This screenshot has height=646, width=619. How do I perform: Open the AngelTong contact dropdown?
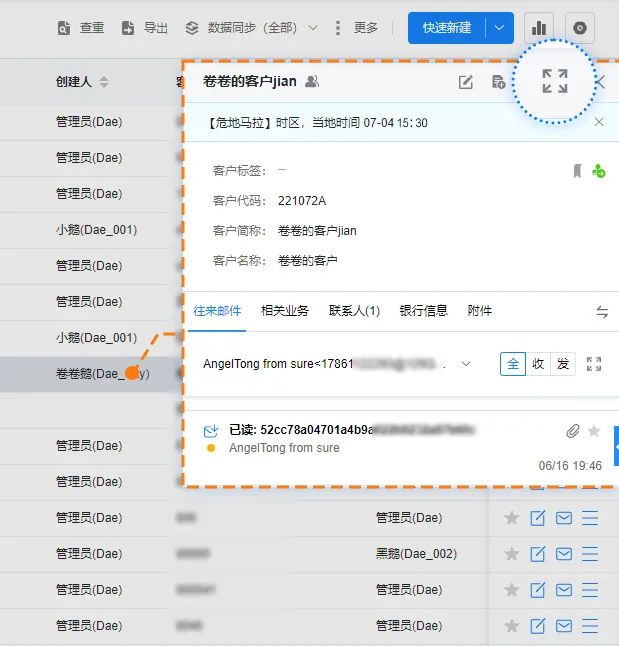click(466, 364)
